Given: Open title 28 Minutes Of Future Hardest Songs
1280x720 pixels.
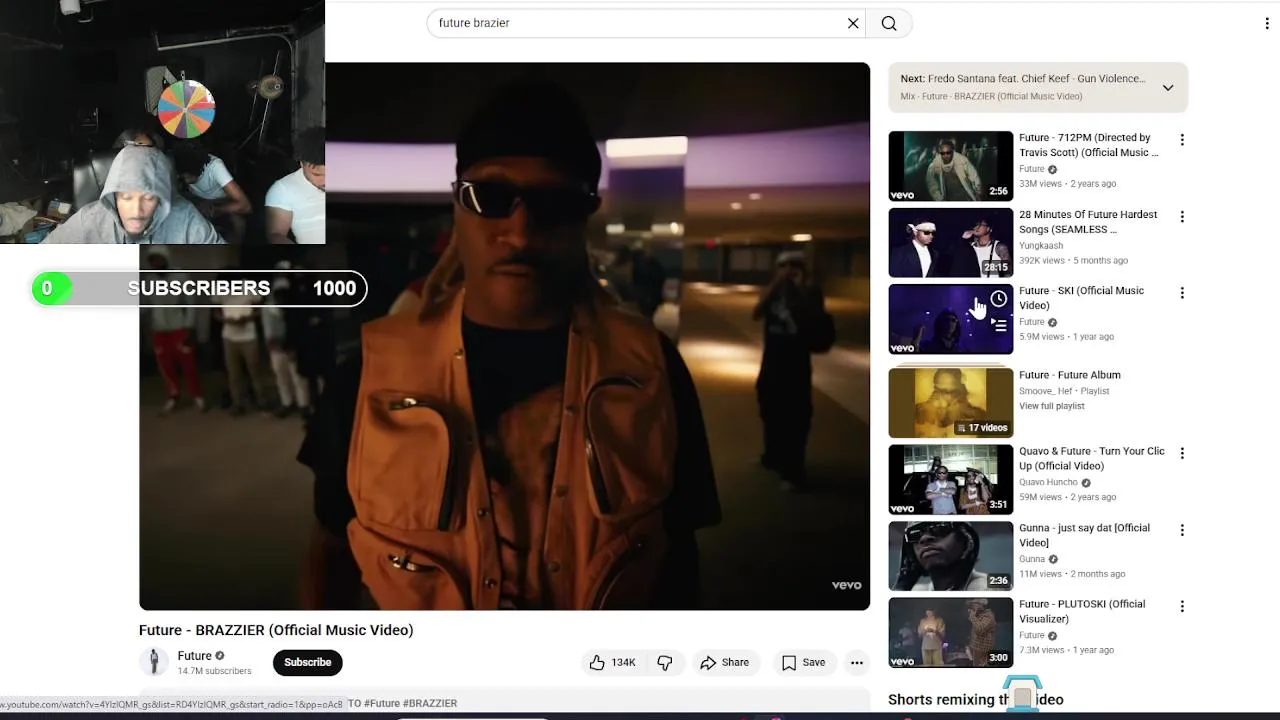Looking at the screenshot, I should tap(1088, 222).
